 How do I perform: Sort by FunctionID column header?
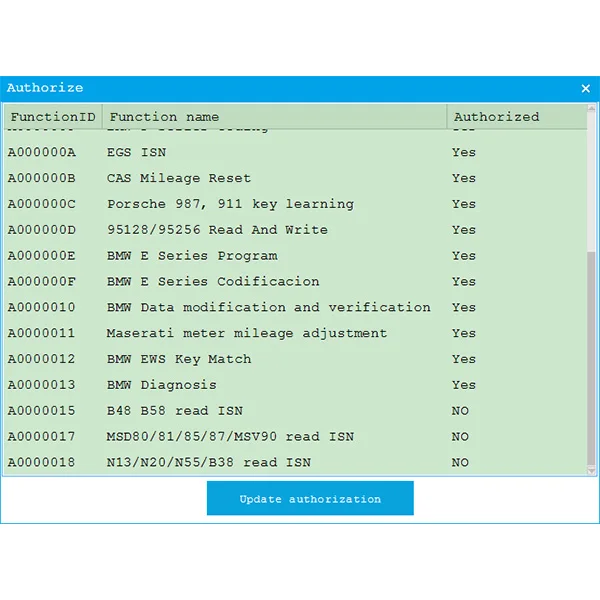53,117
